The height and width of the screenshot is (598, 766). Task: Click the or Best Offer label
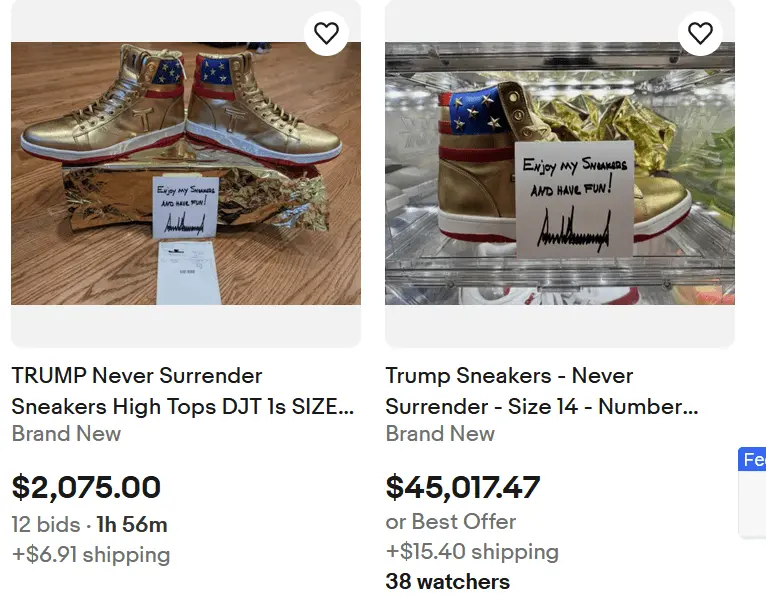[451, 521]
